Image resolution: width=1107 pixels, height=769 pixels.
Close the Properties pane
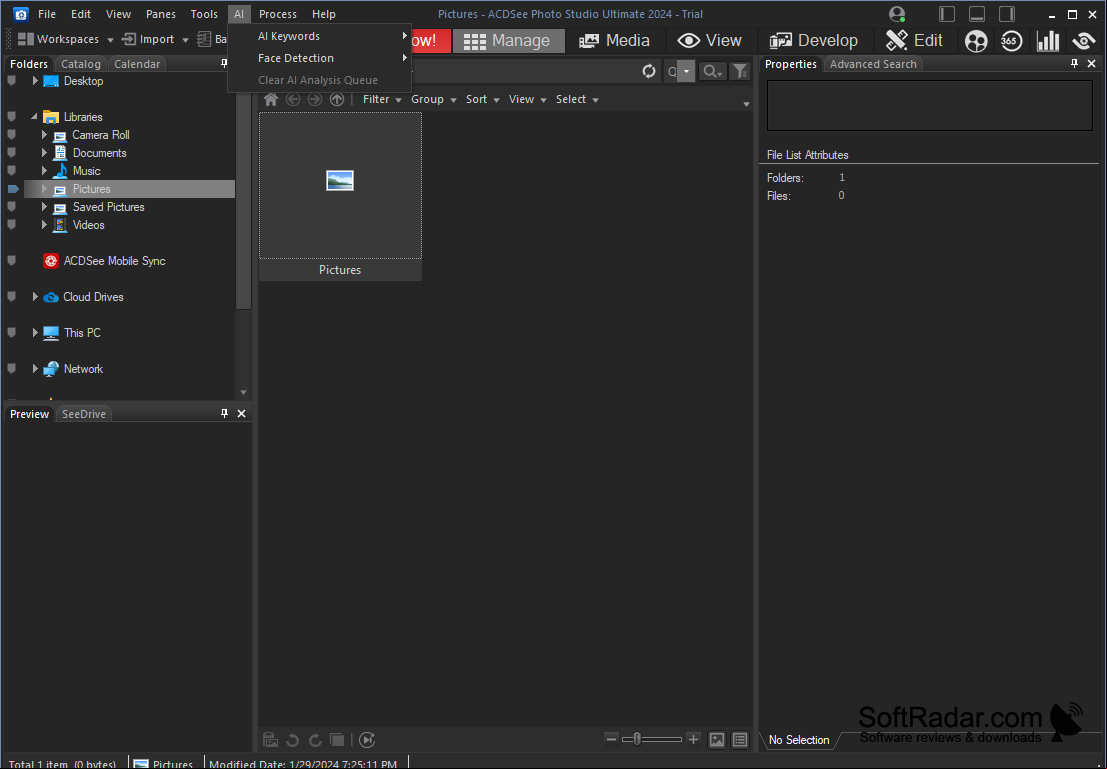coord(1091,64)
